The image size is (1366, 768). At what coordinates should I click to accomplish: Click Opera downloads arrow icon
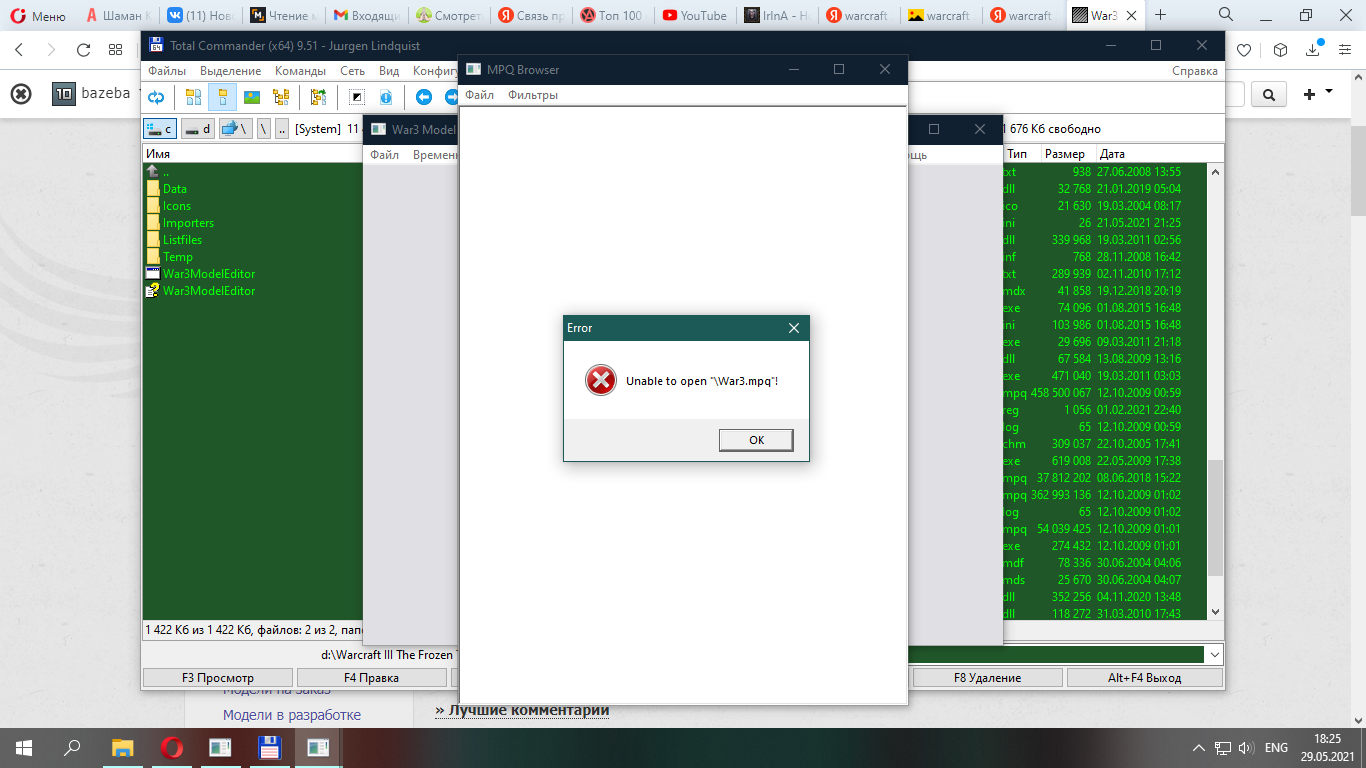coord(1313,50)
